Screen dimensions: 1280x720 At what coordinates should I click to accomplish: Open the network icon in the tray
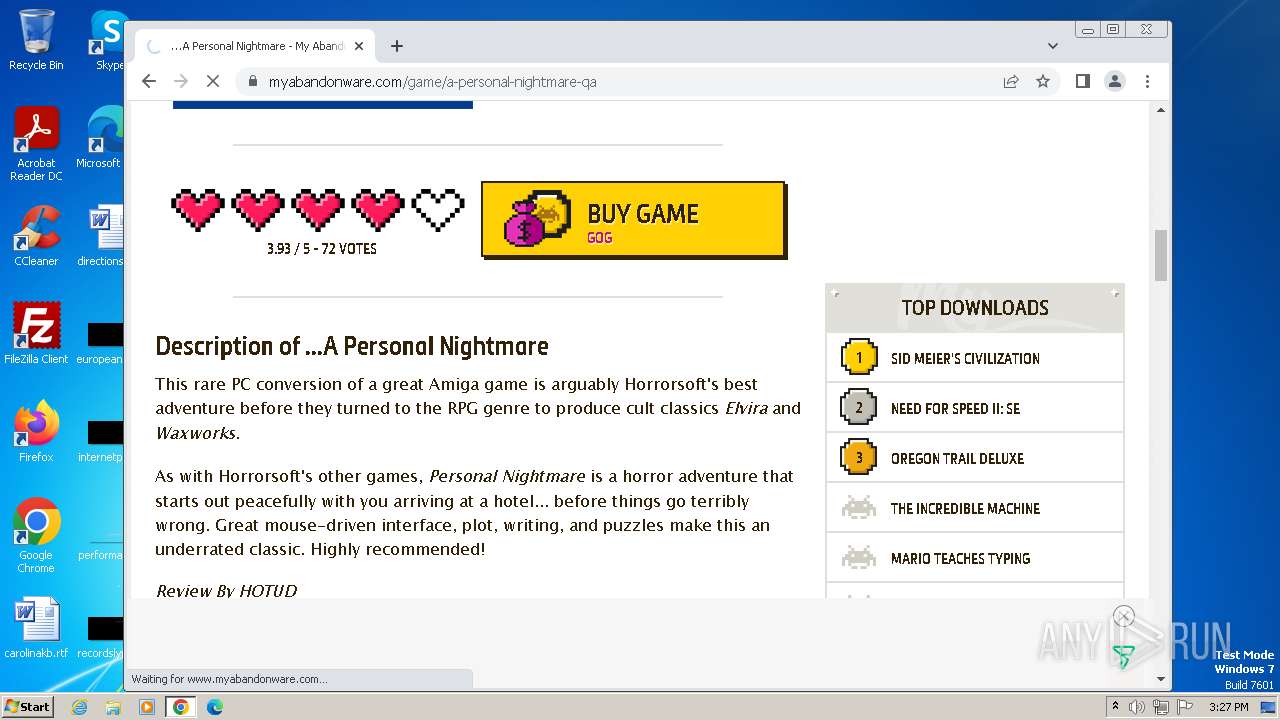click(x=1161, y=707)
